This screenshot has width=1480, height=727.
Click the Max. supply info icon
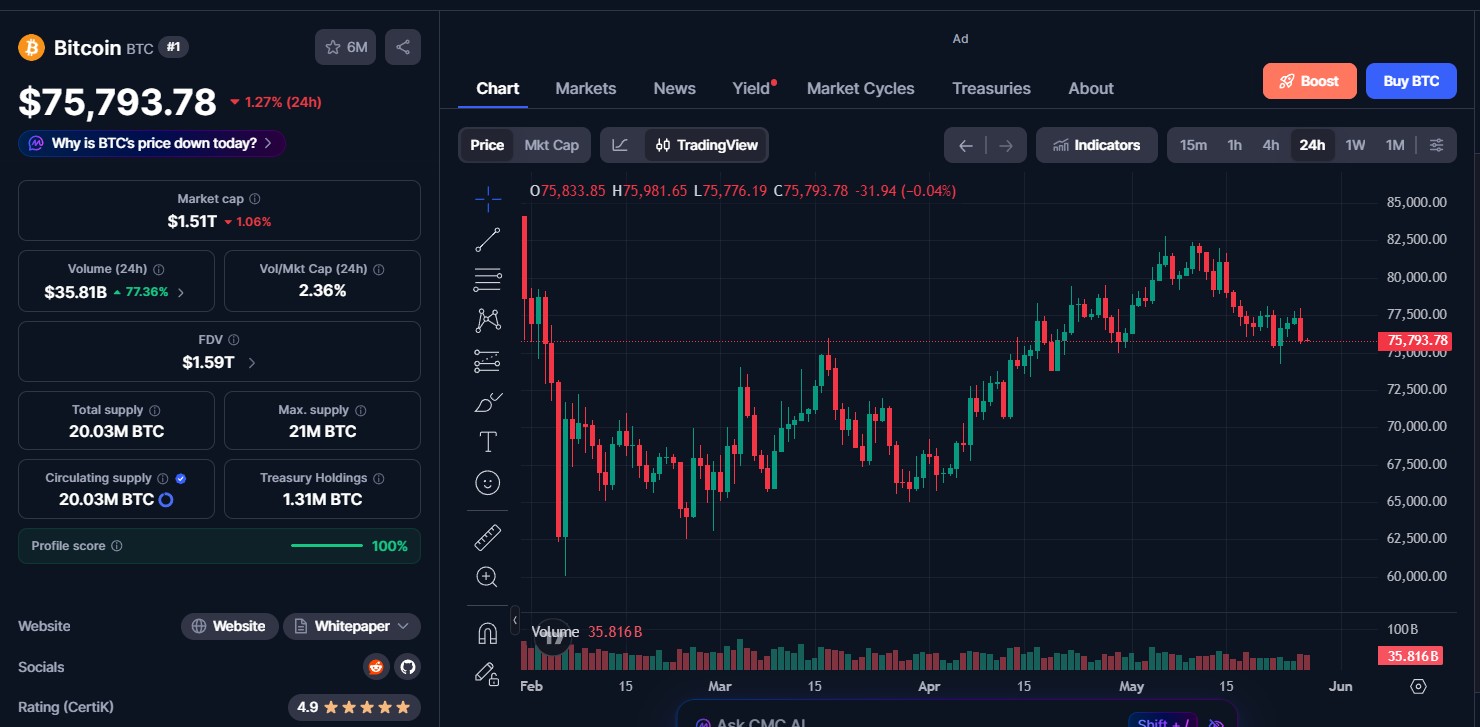(361, 410)
